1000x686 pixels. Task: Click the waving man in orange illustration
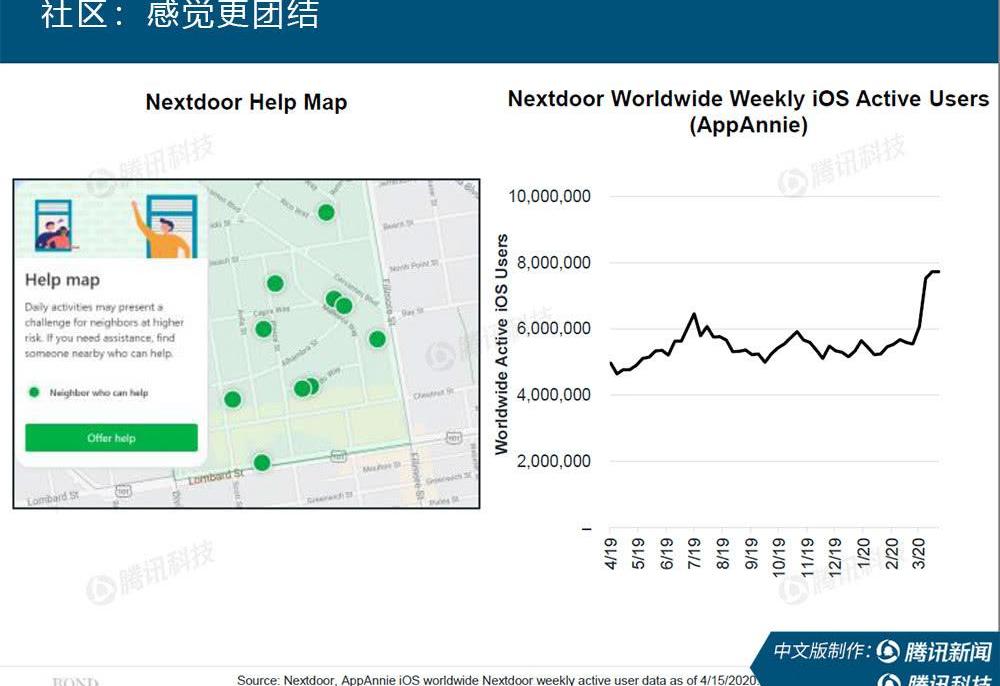pos(165,228)
